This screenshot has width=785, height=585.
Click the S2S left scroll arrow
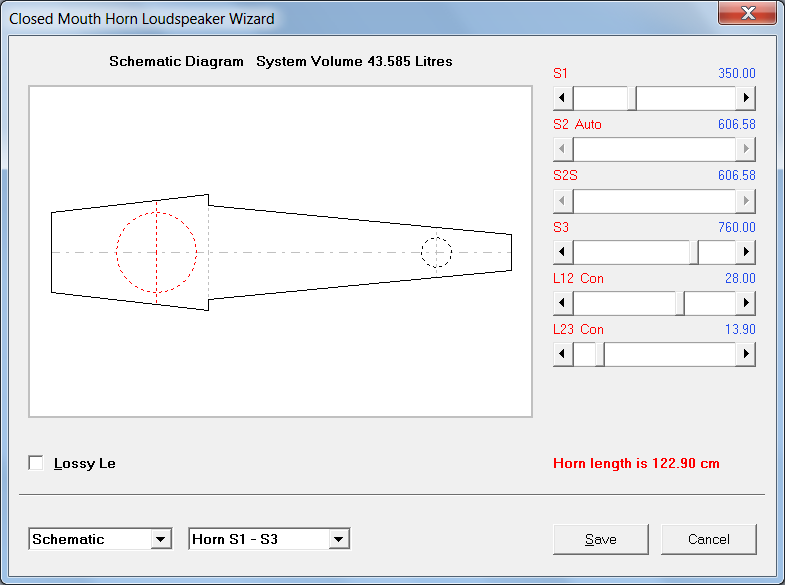pos(563,201)
